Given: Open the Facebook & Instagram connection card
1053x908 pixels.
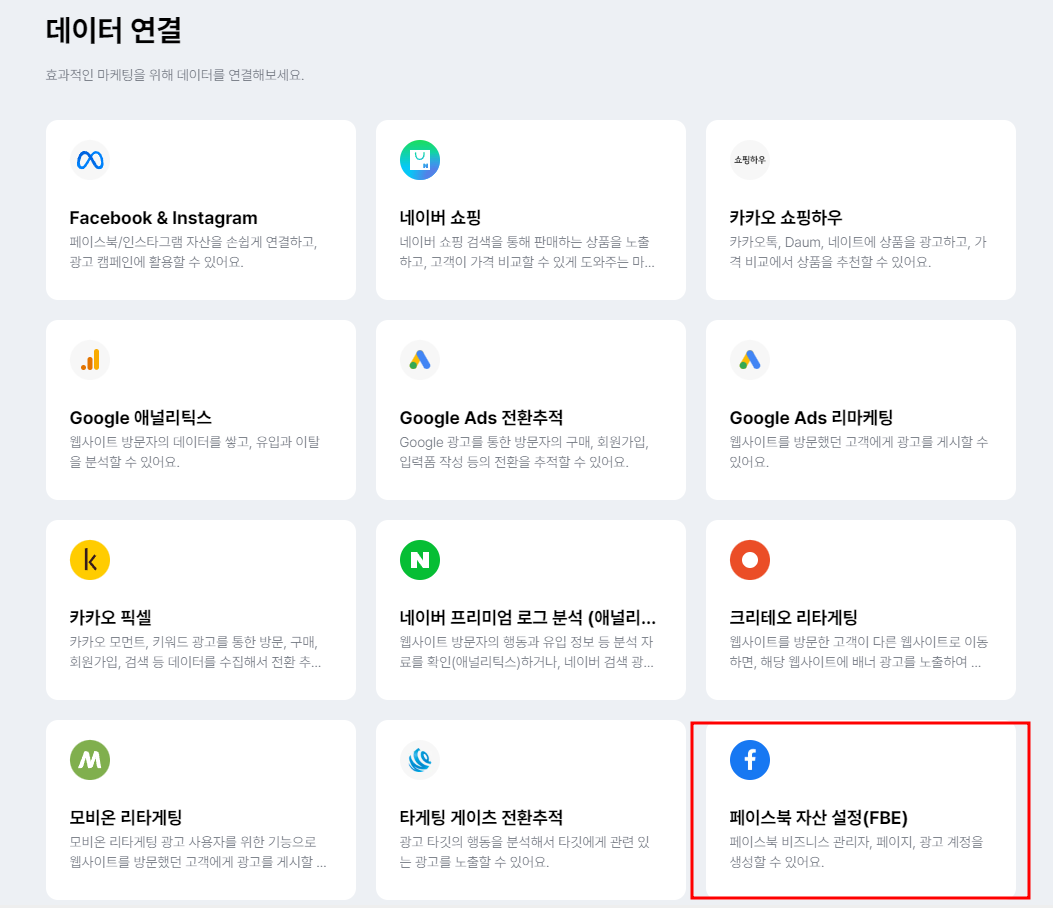Looking at the screenshot, I should pyautogui.click(x=200, y=209).
